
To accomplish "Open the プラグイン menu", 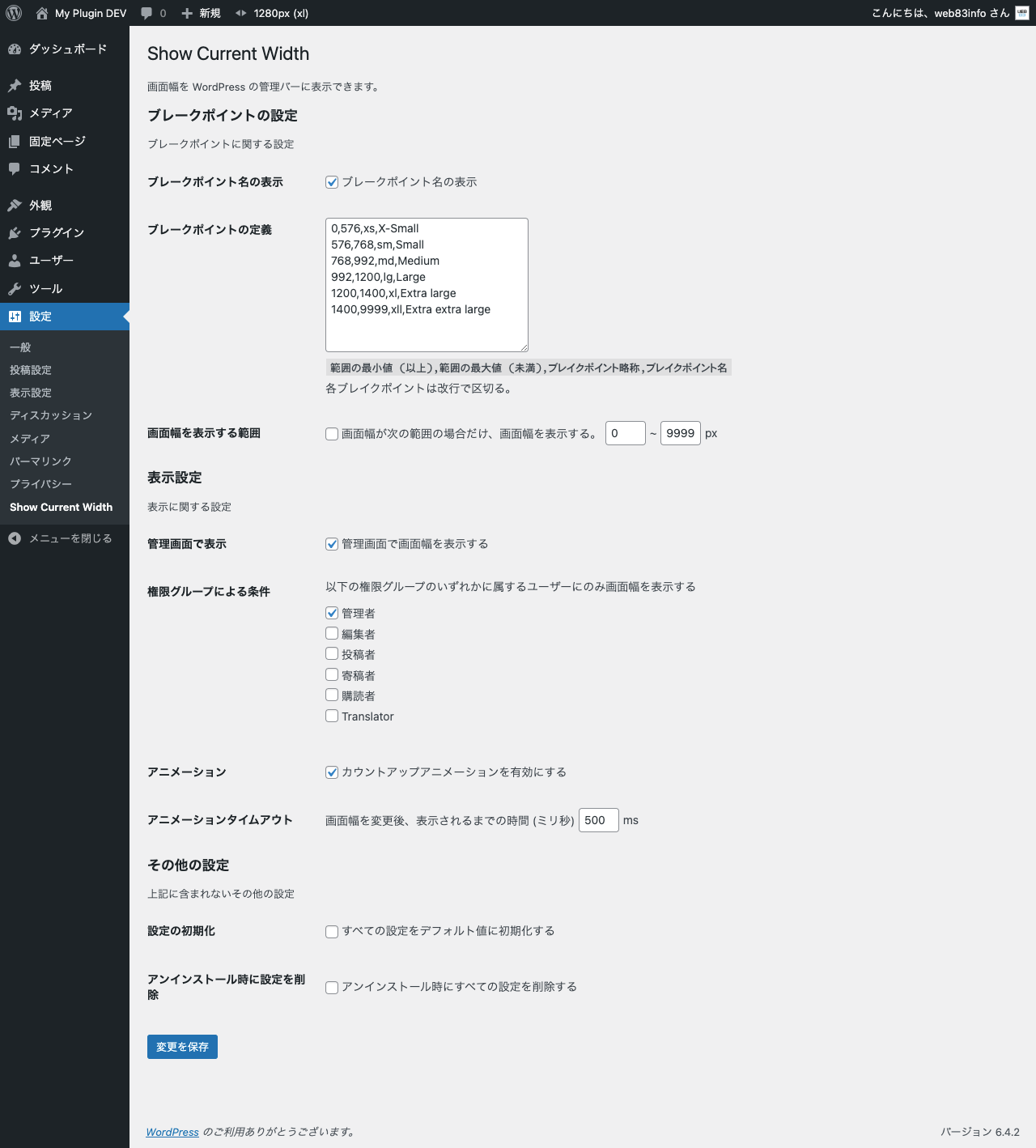I will point(65,233).
